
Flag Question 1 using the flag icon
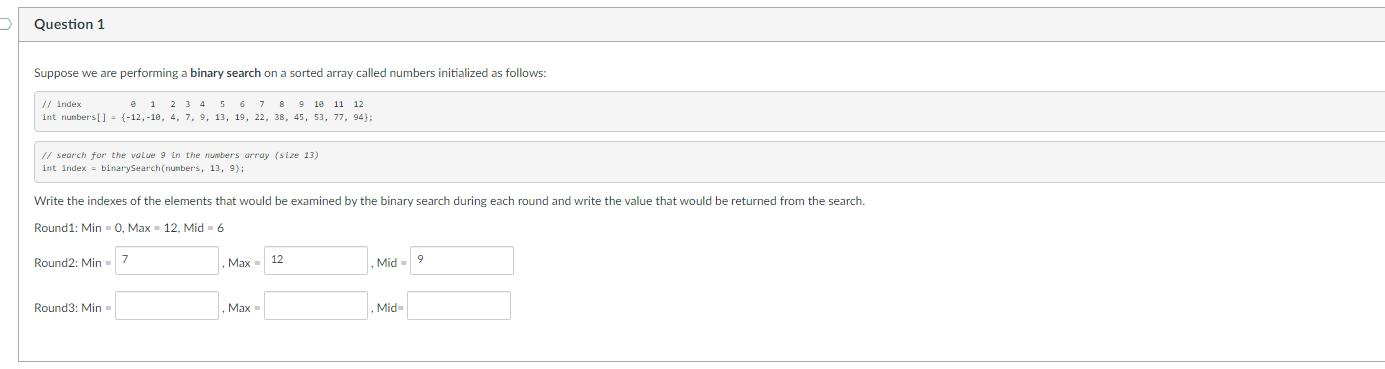coord(4,25)
